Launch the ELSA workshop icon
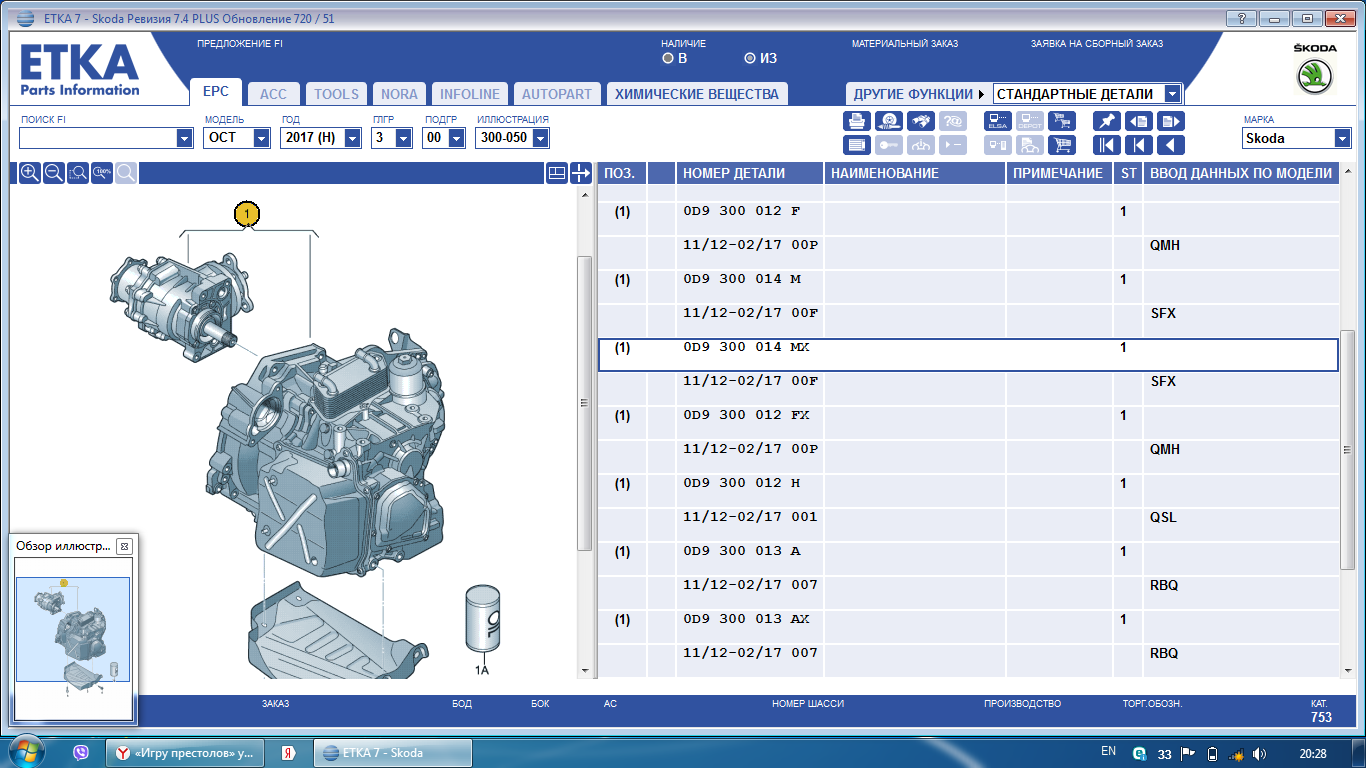 click(997, 121)
